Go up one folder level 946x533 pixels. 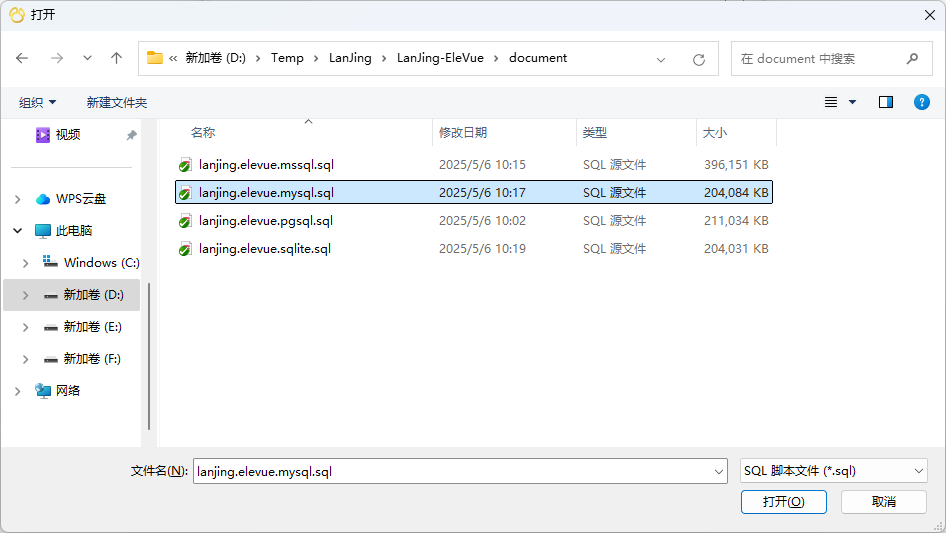116,58
